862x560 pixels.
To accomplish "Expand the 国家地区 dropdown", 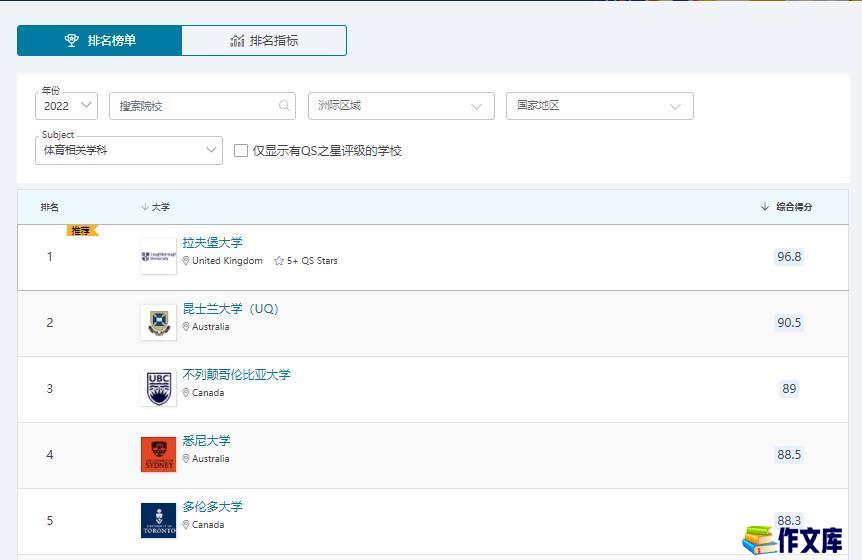I will 599,106.
